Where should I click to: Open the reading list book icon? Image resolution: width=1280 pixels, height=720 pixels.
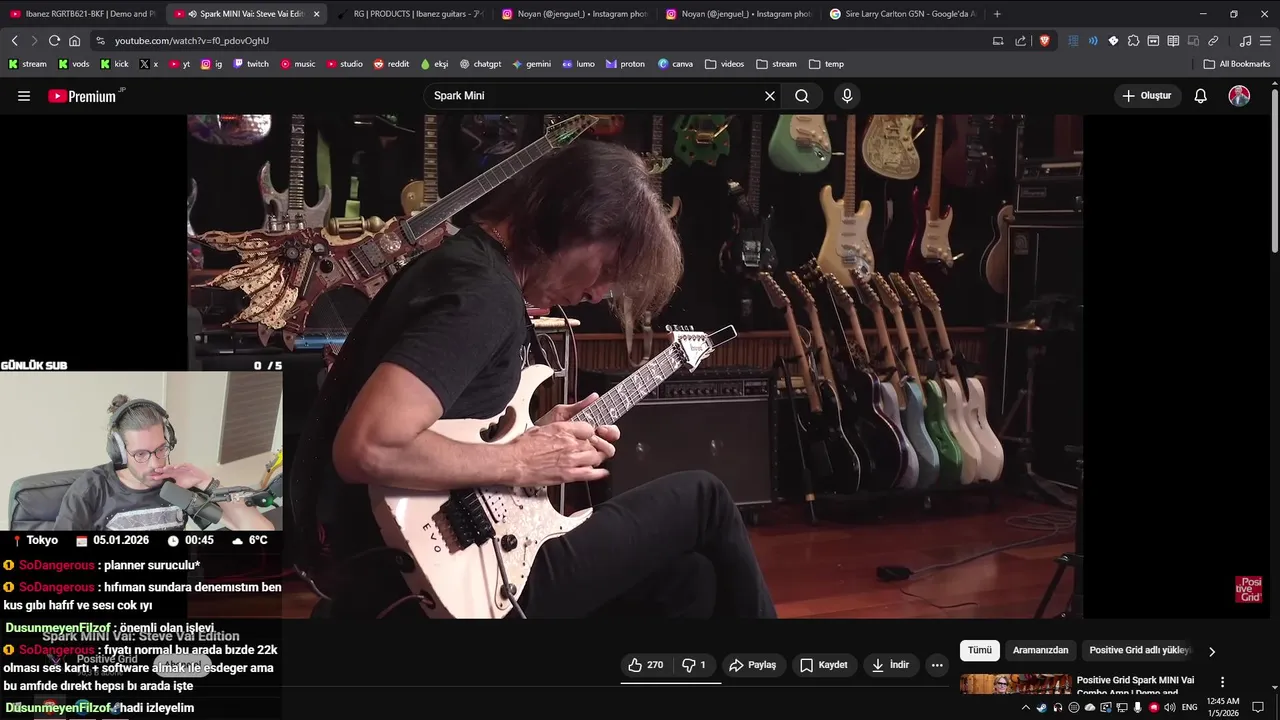click(1173, 41)
